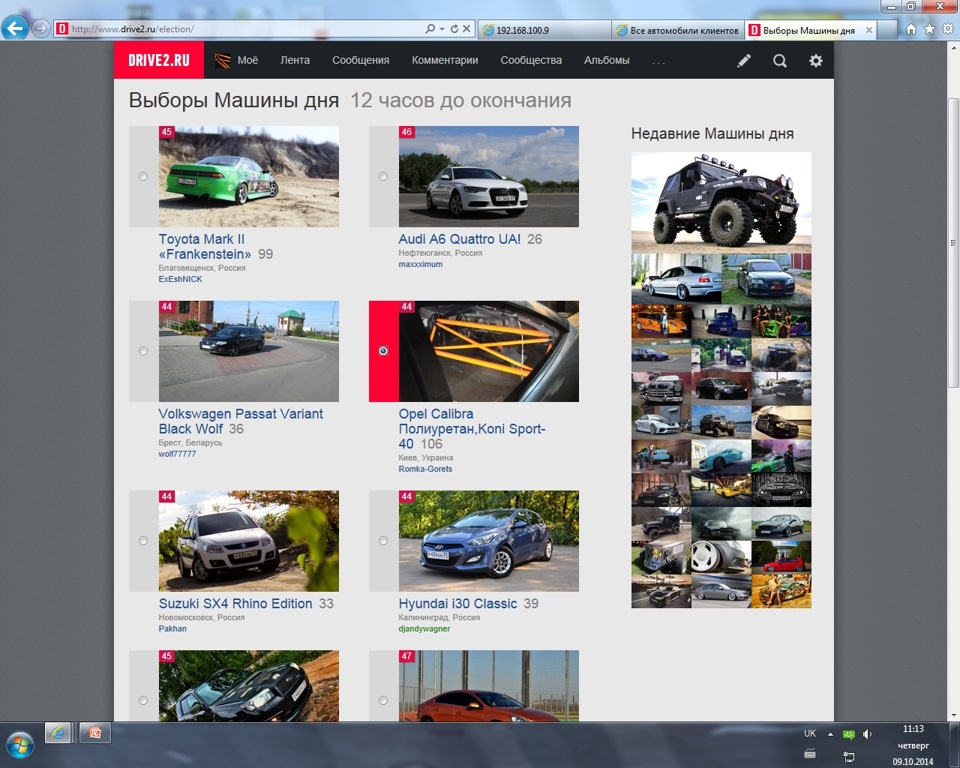Switch to the Все автомобили клиентов tab
960x768 pixels.
[x=678, y=30]
